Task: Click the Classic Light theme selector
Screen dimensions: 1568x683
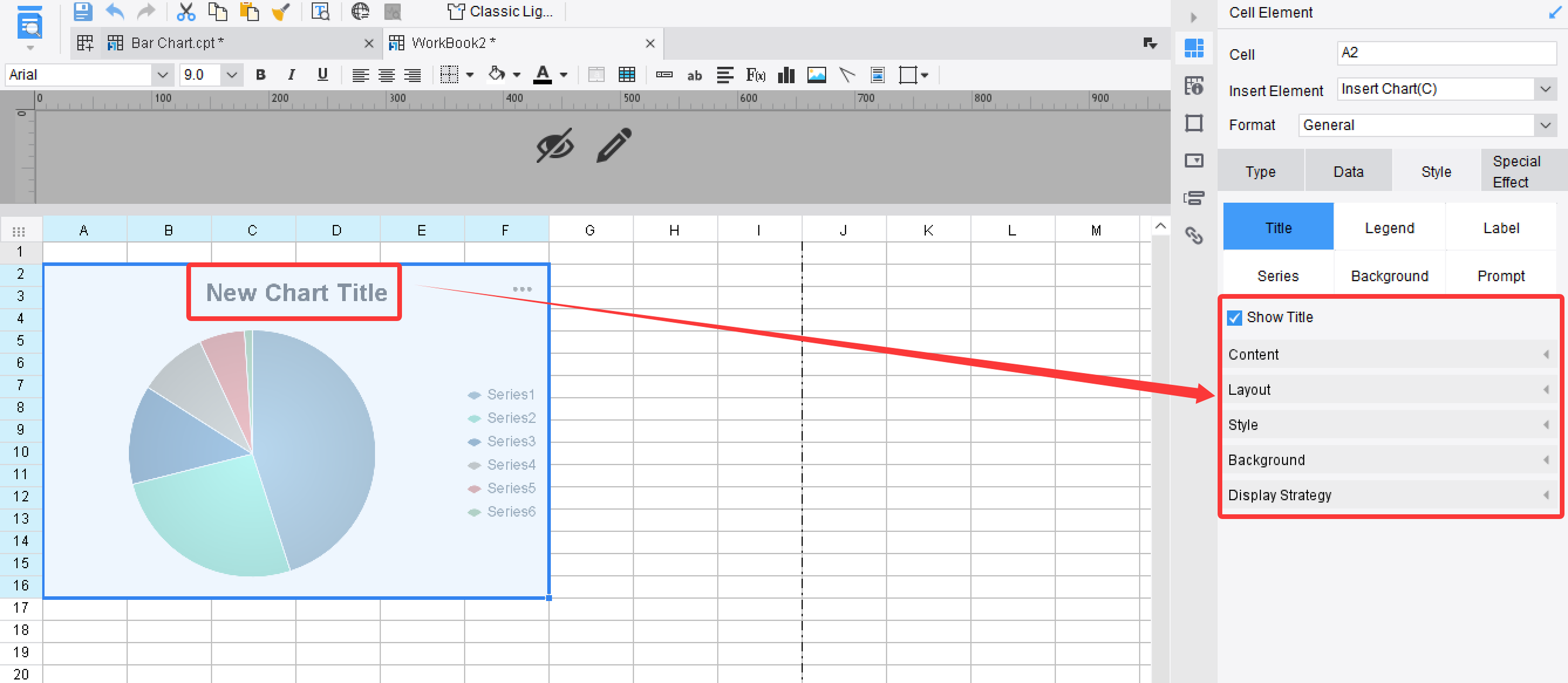Action: (x=500, y=12)
